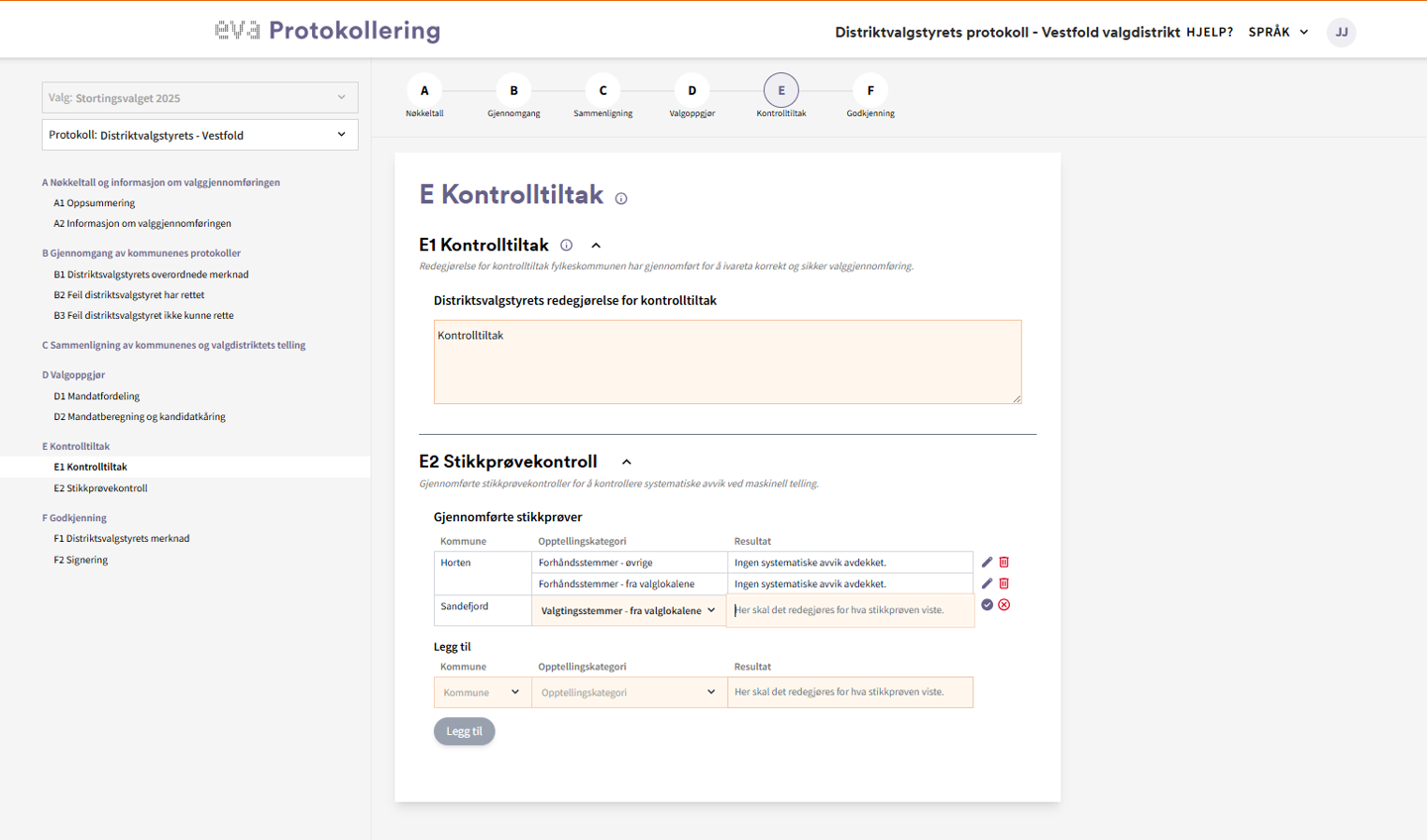The image size is (1427, 840).
Task: Open the HJELP? link
Action: coord(1209,32)
